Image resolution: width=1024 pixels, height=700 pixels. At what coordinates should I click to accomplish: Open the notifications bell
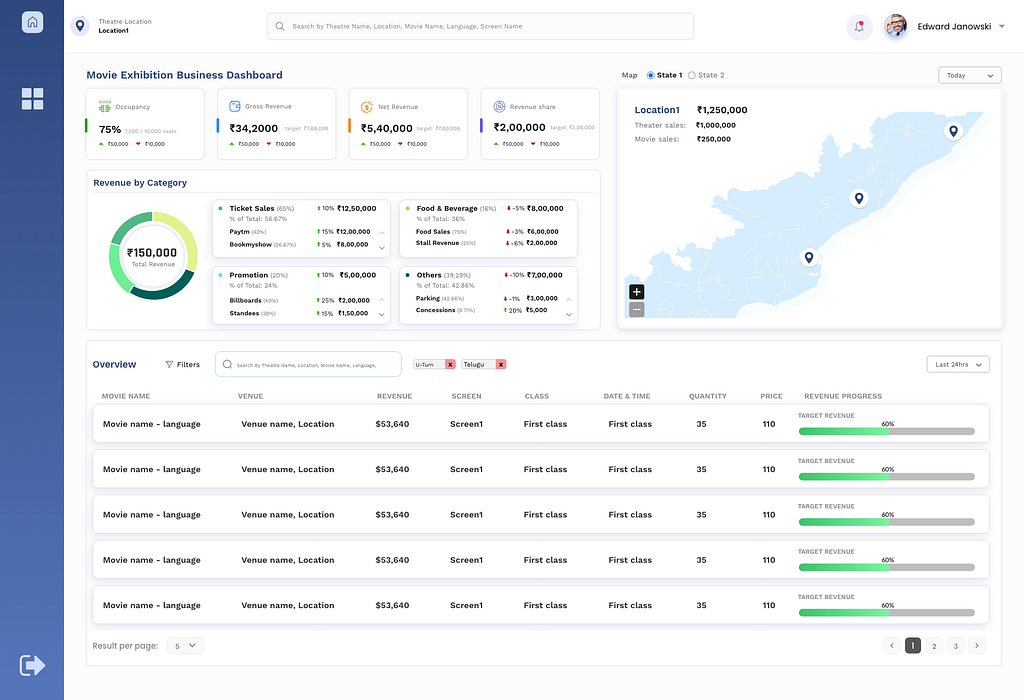click(x=859, y=27)
